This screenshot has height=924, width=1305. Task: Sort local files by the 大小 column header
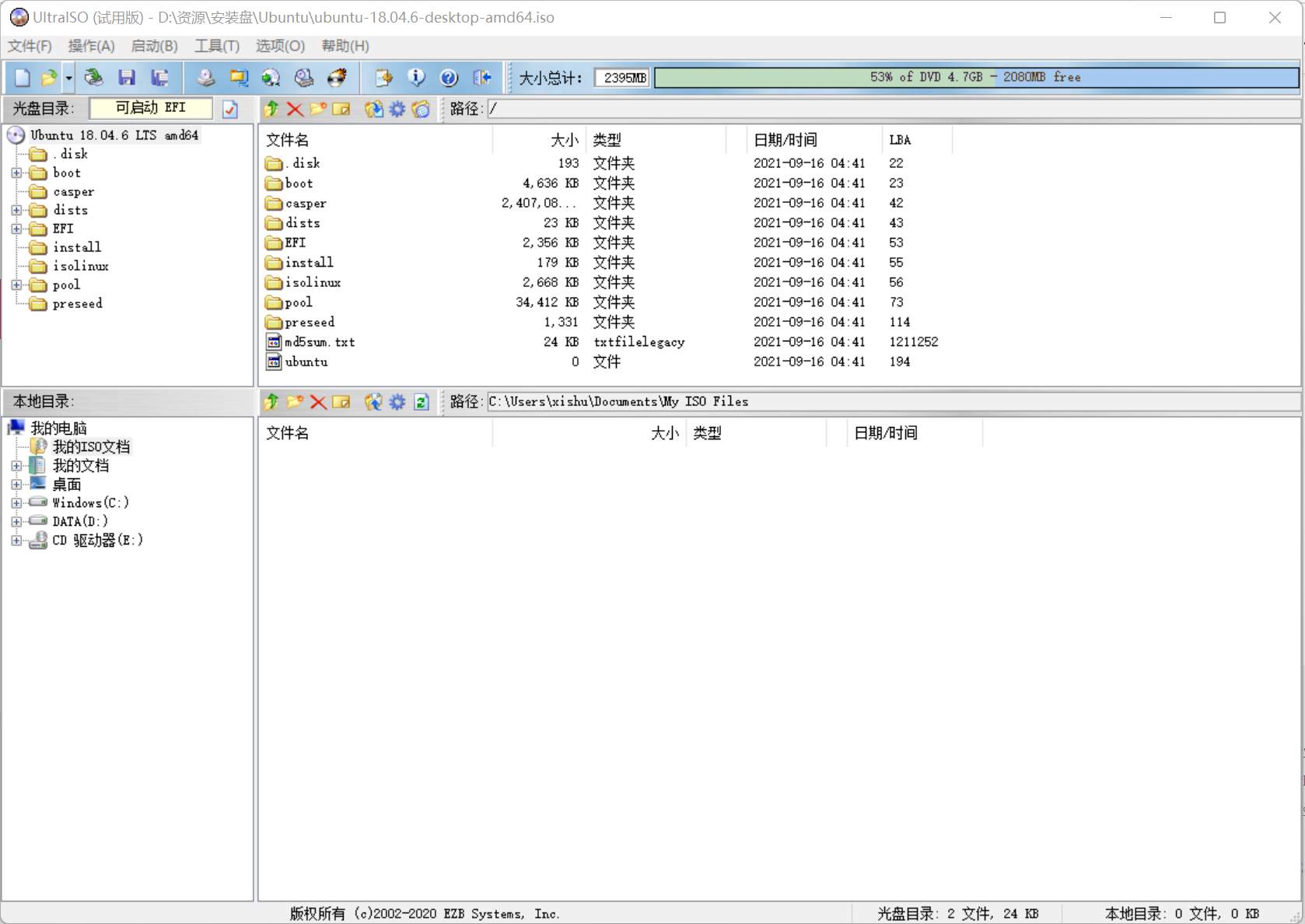pos(590,433)
